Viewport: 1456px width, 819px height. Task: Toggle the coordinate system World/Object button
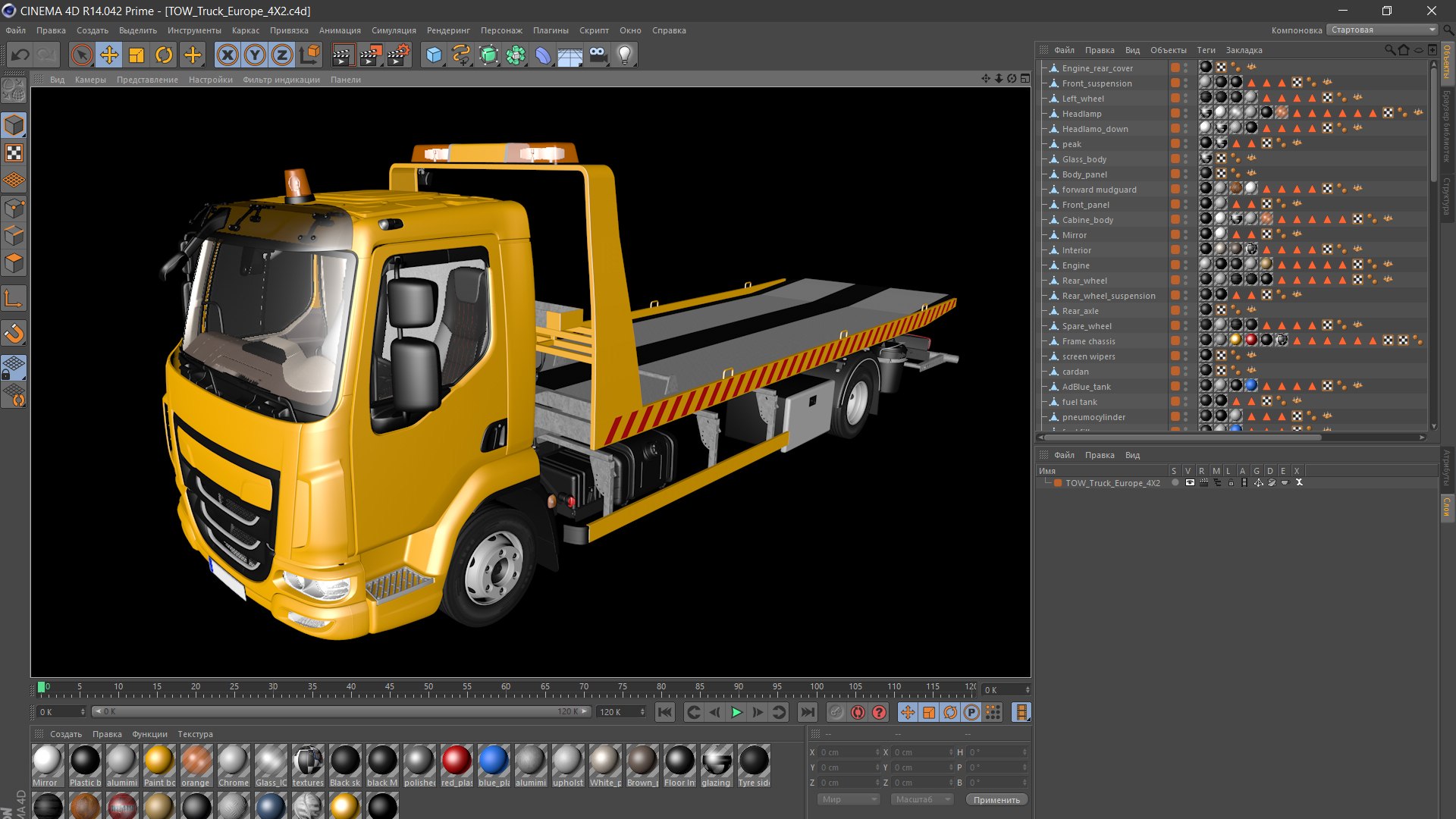click(309, 55)
